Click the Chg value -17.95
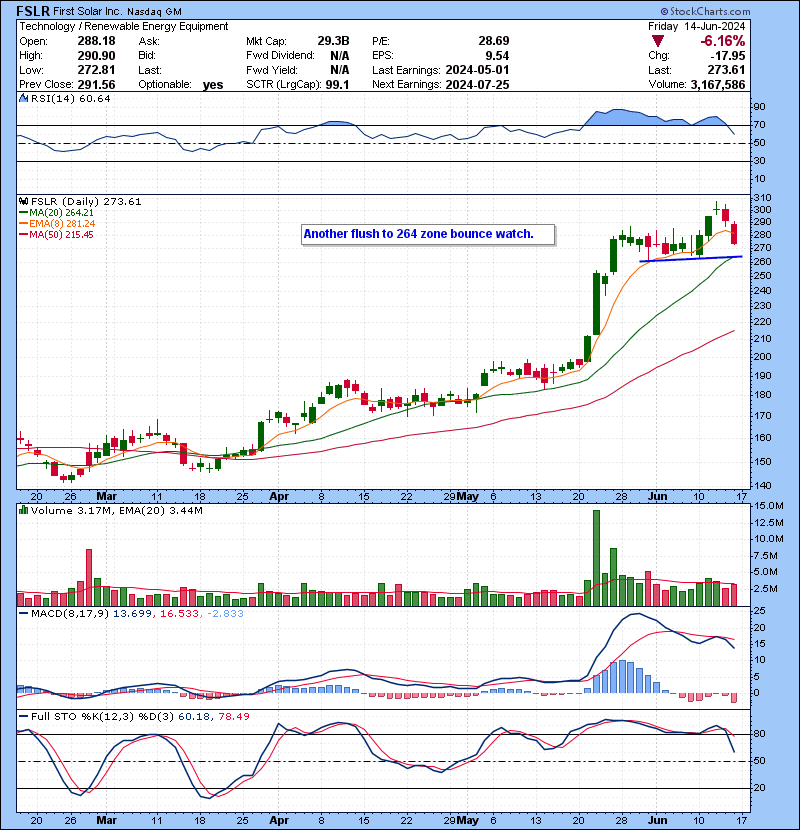This screenshot has height=830, width=800. (x=727, y=56)
